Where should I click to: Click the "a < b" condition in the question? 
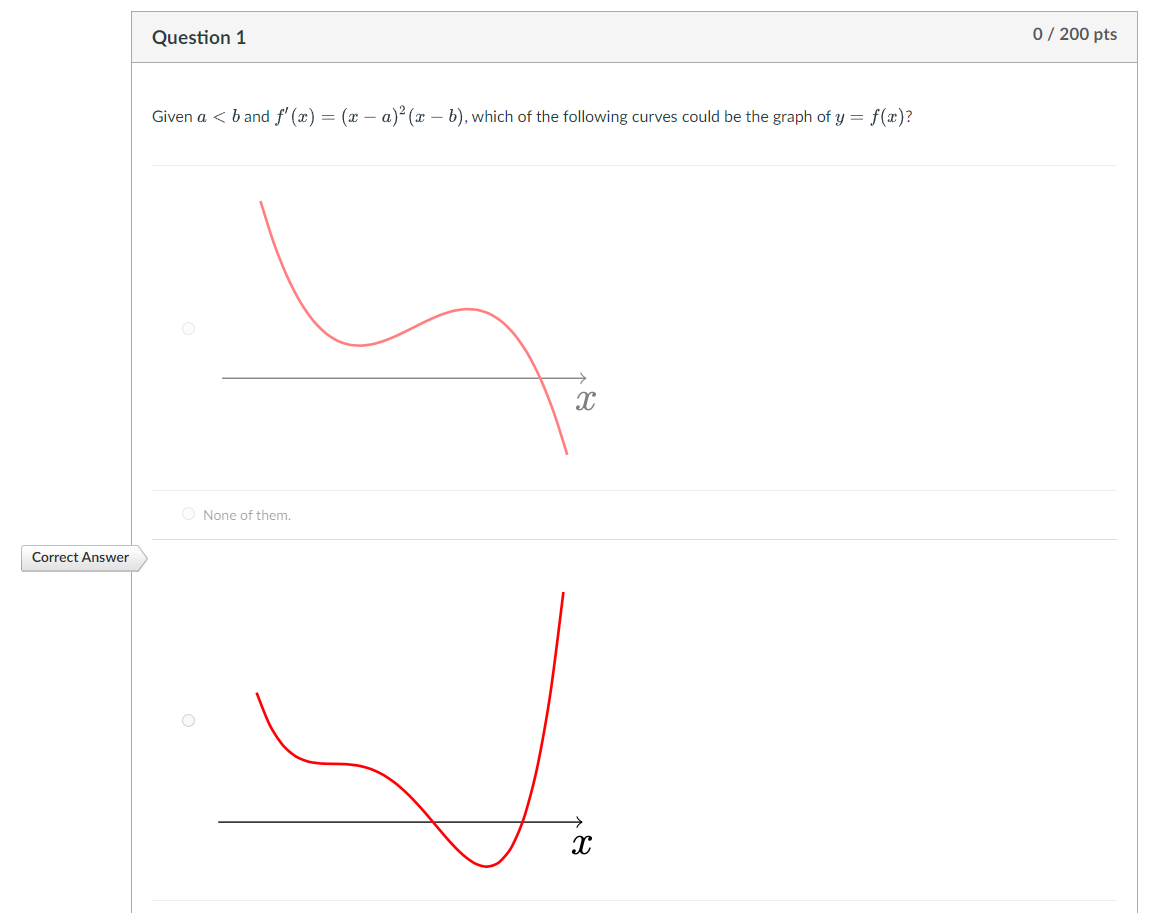tap(218, 116)
